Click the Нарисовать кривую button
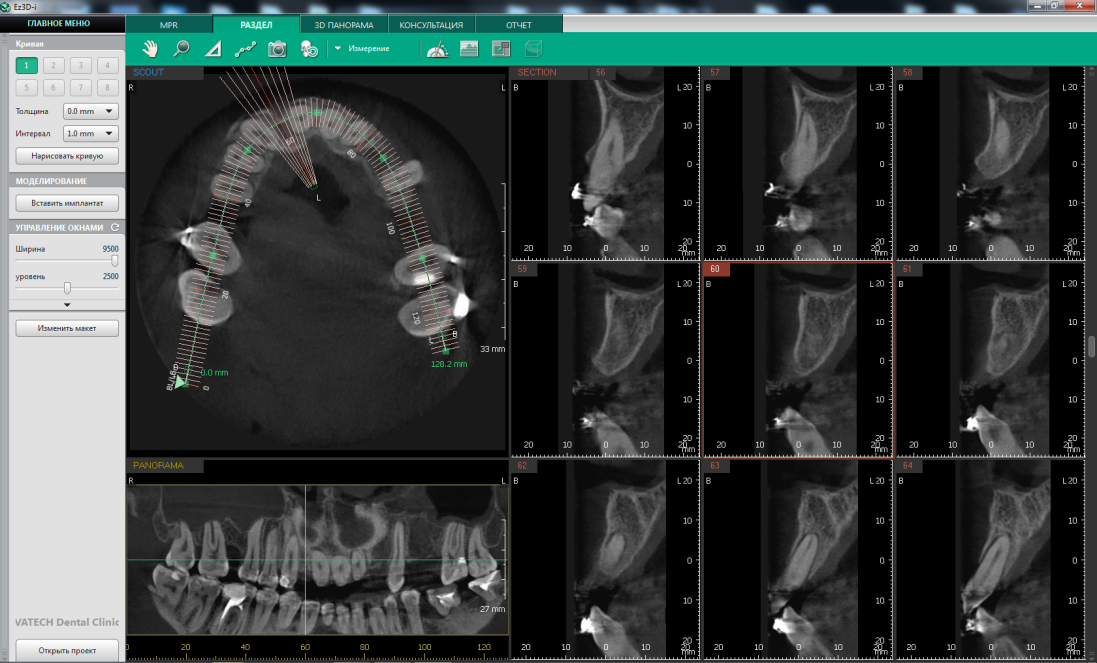The image size is (1097, 663). click(x=67, y=156)
